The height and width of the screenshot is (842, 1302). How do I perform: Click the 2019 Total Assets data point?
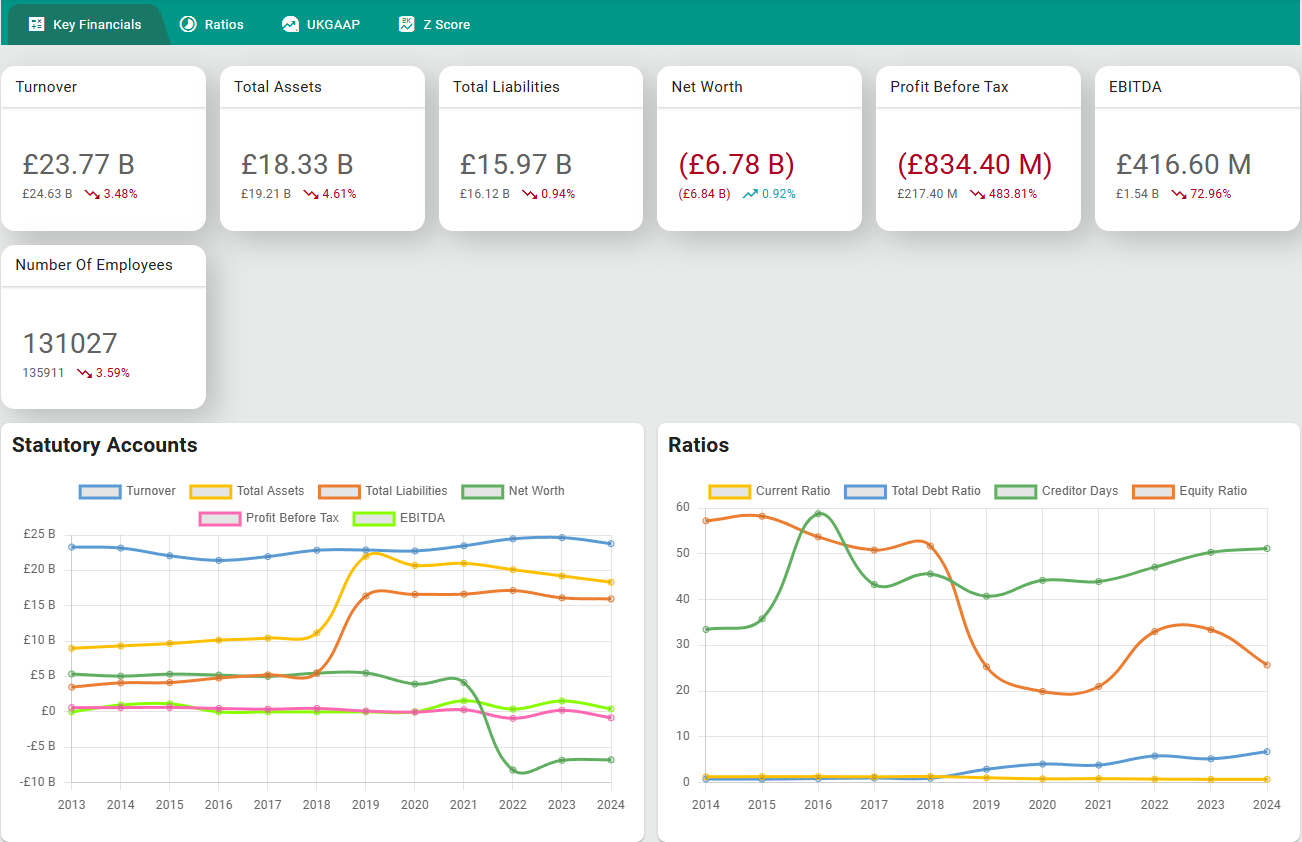coord(366,554)
